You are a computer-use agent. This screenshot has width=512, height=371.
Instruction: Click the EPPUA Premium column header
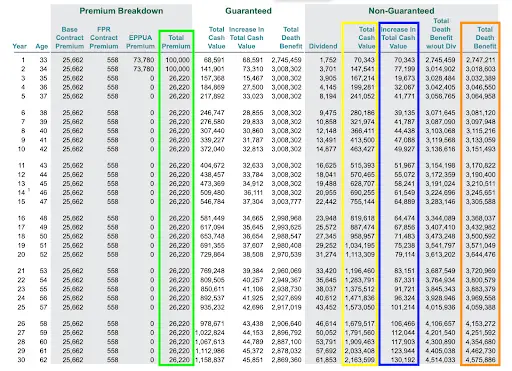pyautogui.click(x=140, y=42)
